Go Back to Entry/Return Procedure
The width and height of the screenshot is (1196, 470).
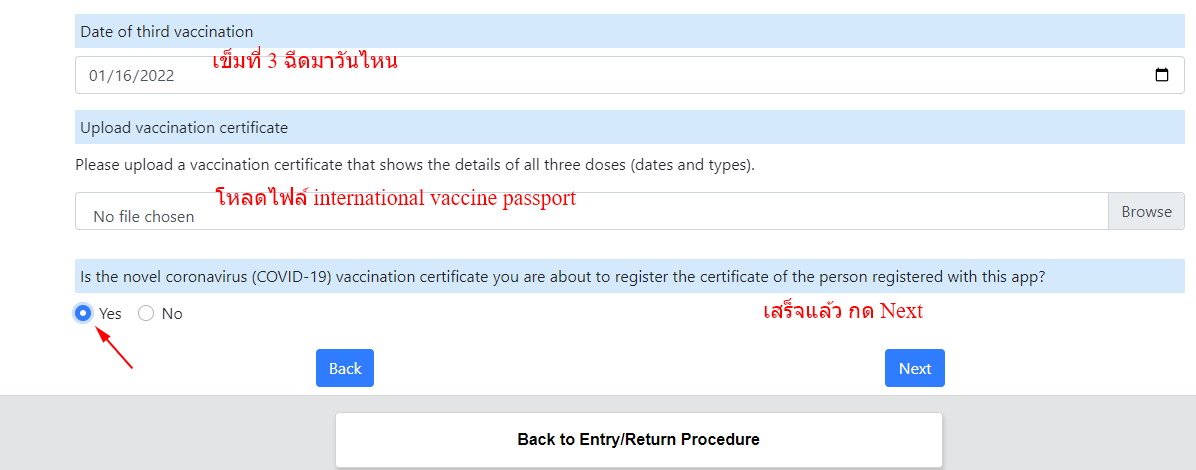(x=638, y=439)
